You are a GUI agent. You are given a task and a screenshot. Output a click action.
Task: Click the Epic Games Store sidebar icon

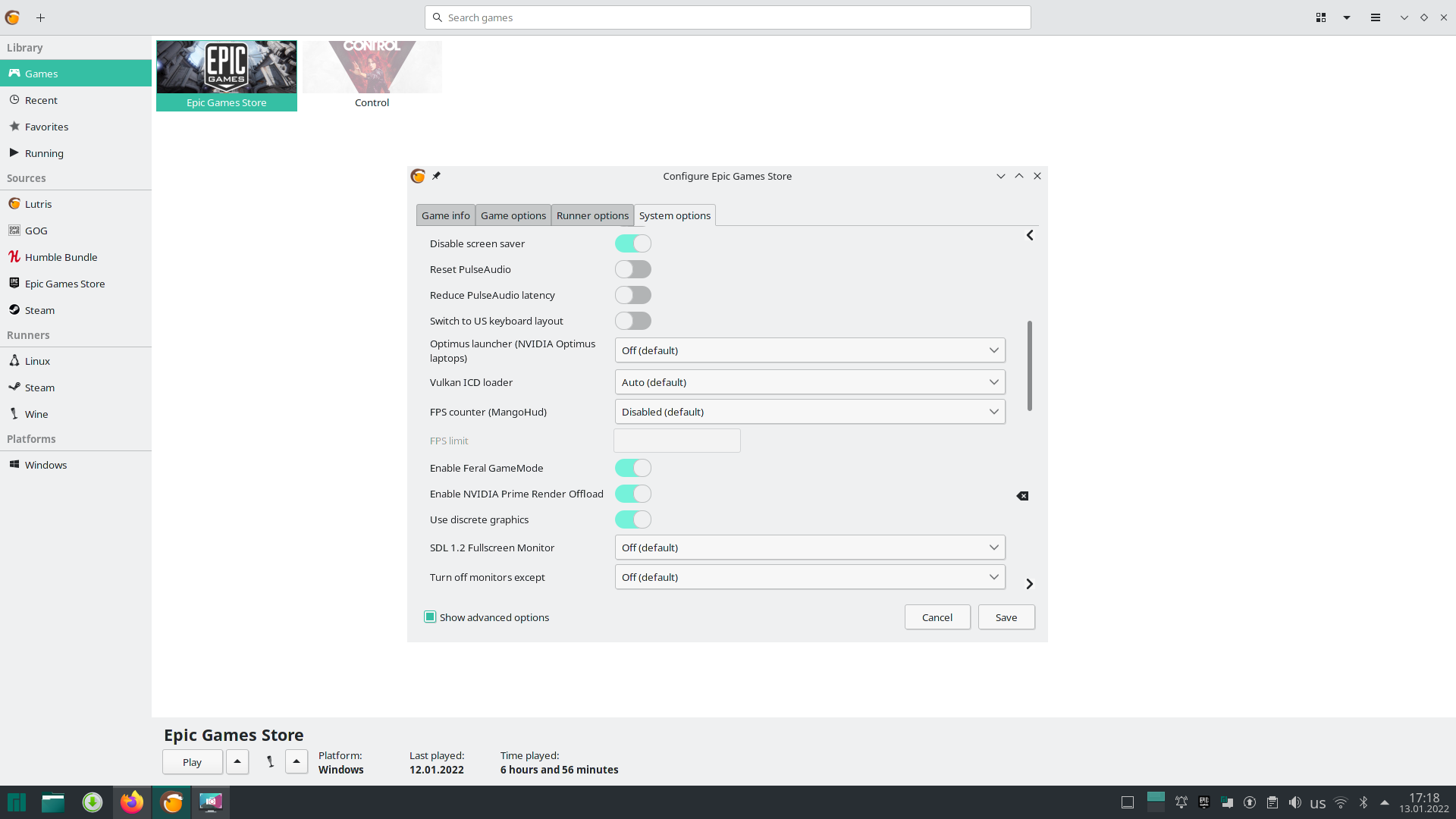(14, 283)
